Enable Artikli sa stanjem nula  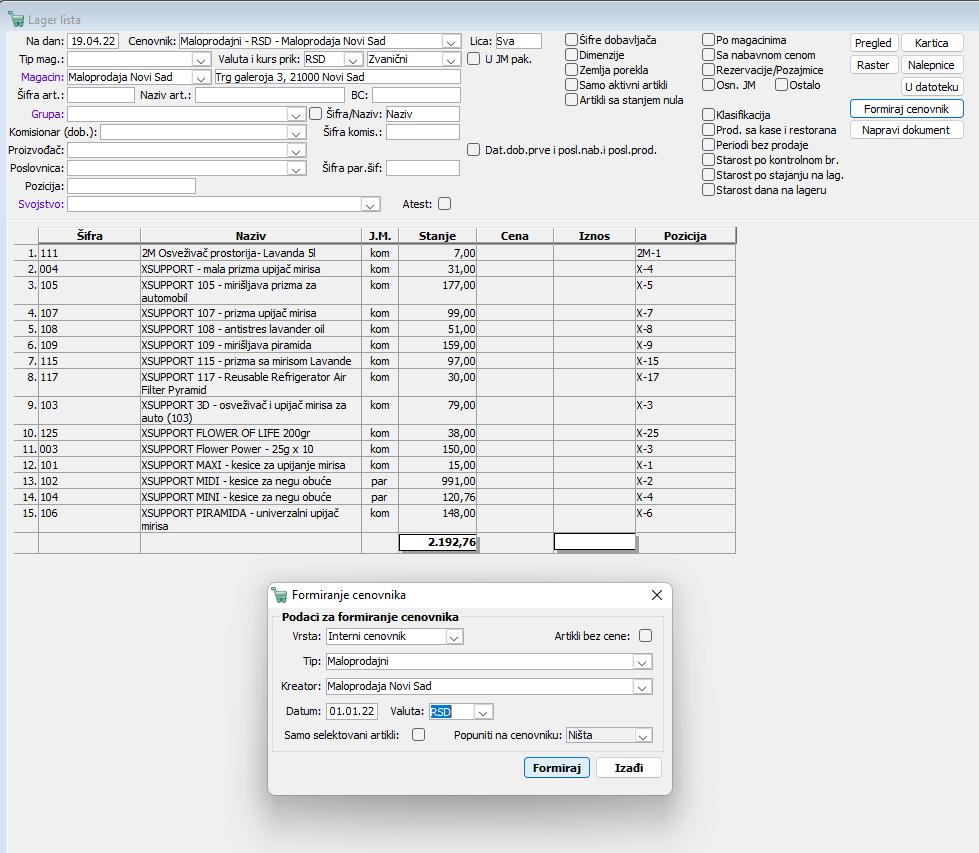(x=571, y=100)
